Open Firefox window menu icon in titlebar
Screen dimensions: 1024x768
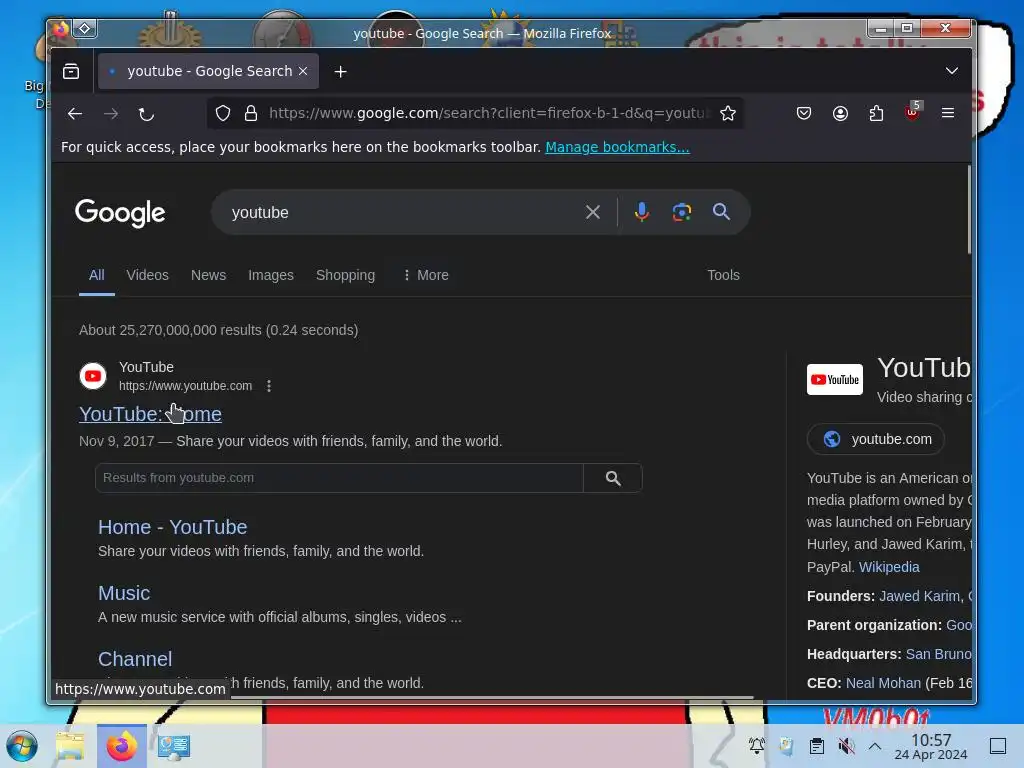(x=61, y=29)
